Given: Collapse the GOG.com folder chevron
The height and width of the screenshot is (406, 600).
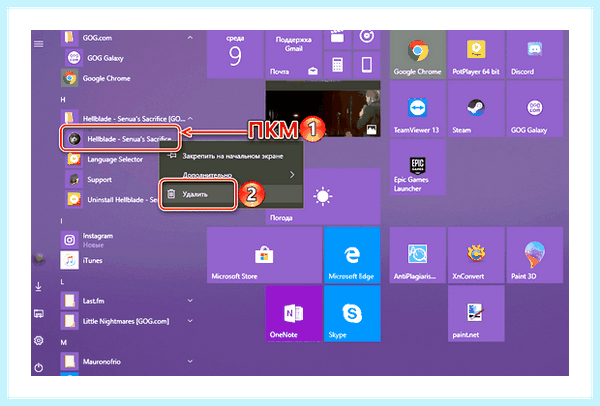Looking at the screenshot, I should click(x=190, y=38).
